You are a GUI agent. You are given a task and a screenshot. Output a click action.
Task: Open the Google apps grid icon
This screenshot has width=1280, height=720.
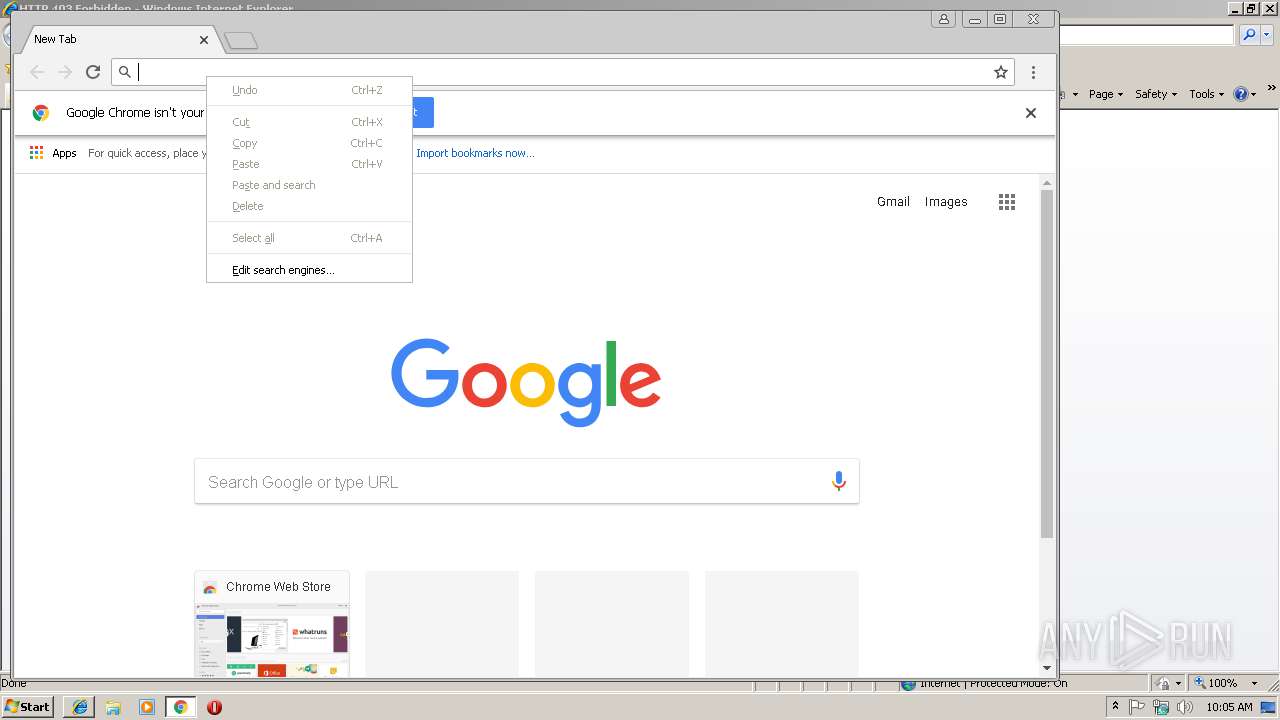click(x=1007, y=202)
